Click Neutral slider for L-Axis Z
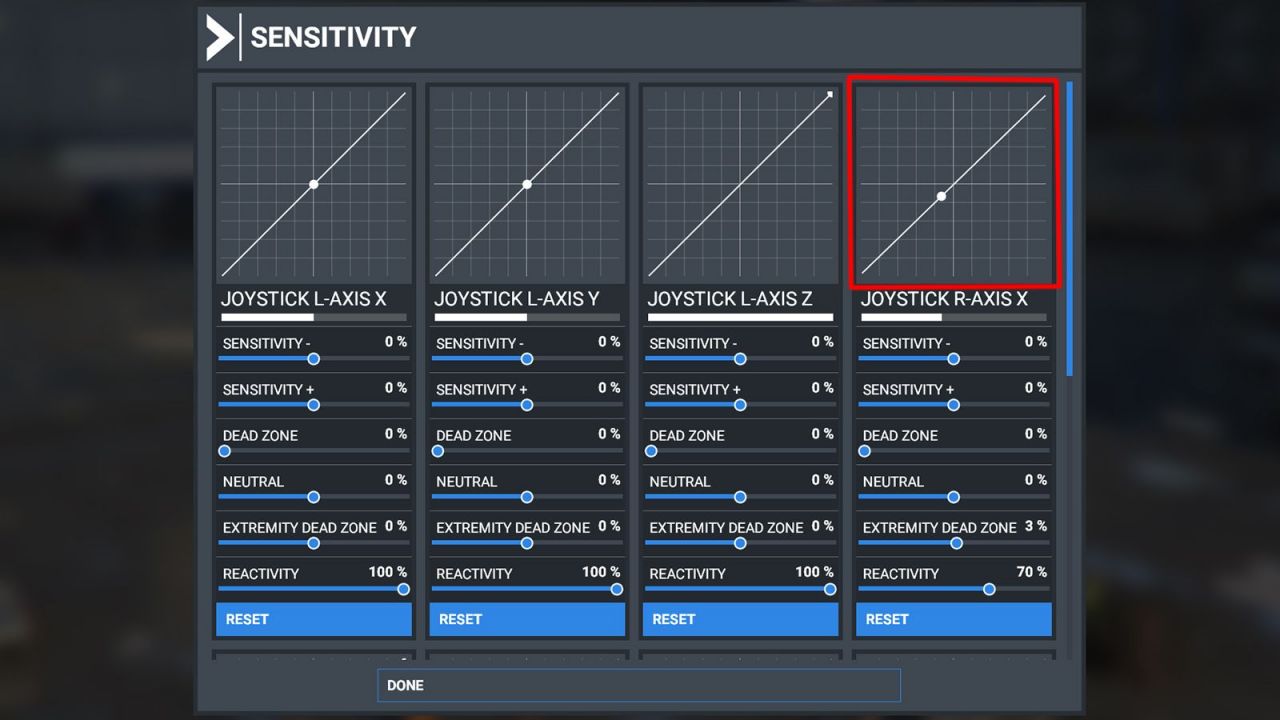This screenshot has width=1280, height=720. point(741,497)
